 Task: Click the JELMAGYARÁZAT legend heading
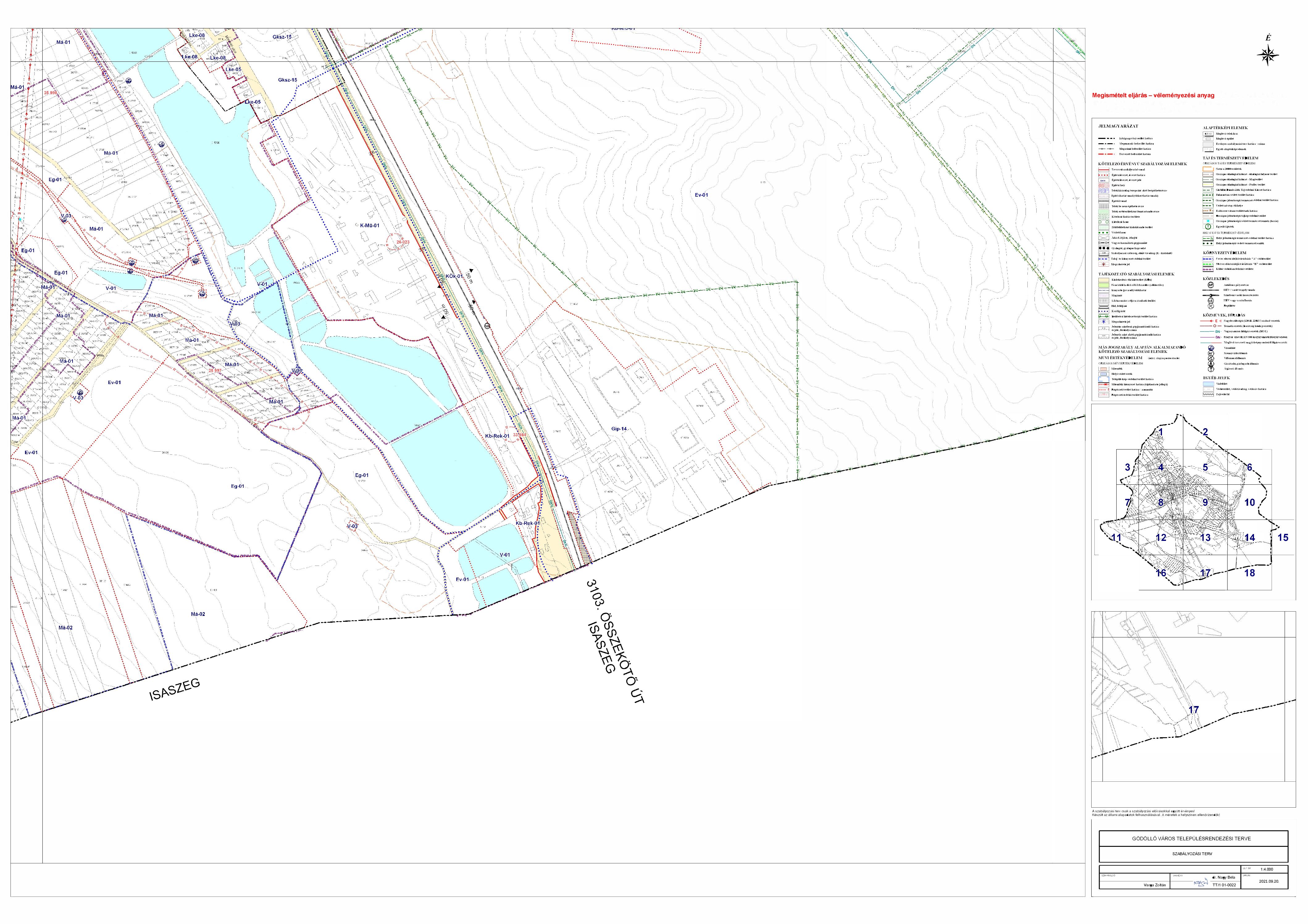1118,127
